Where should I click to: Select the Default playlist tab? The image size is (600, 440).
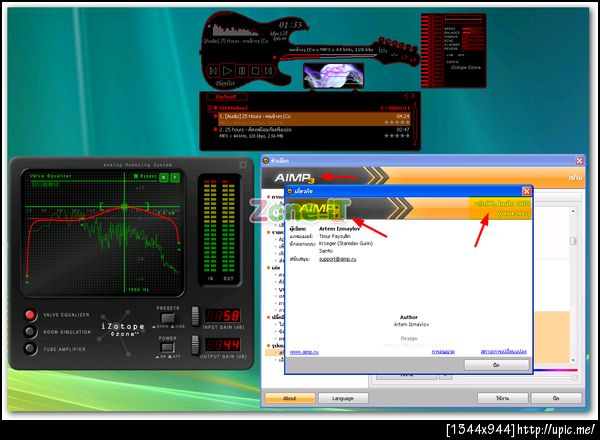click(x=226, y=97)
